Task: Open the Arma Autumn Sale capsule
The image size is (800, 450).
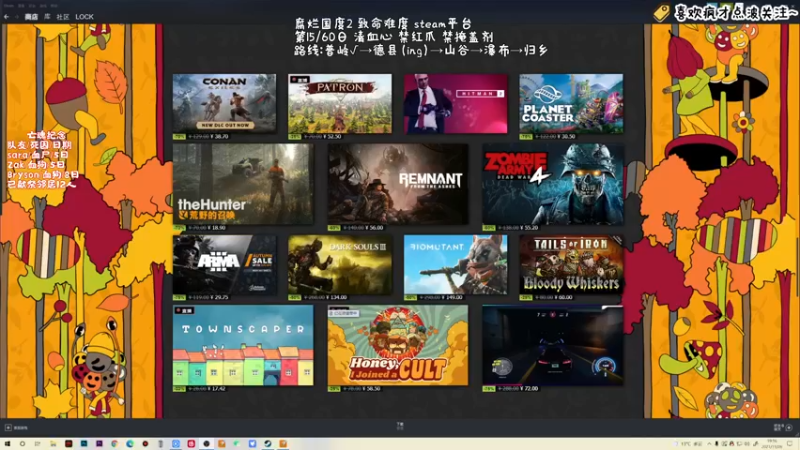Action: click(x=224, y=265)
